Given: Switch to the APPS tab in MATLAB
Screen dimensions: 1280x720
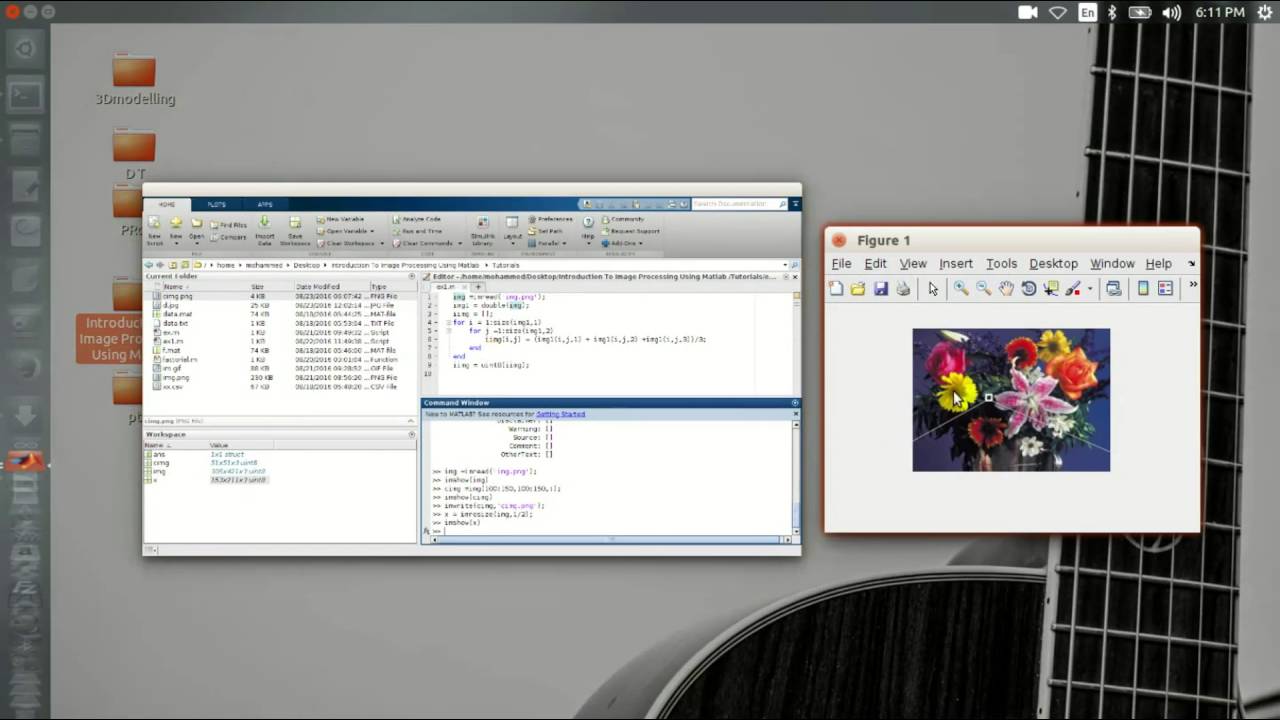Looking at the screenshot, I should click(x=265, y=204).
